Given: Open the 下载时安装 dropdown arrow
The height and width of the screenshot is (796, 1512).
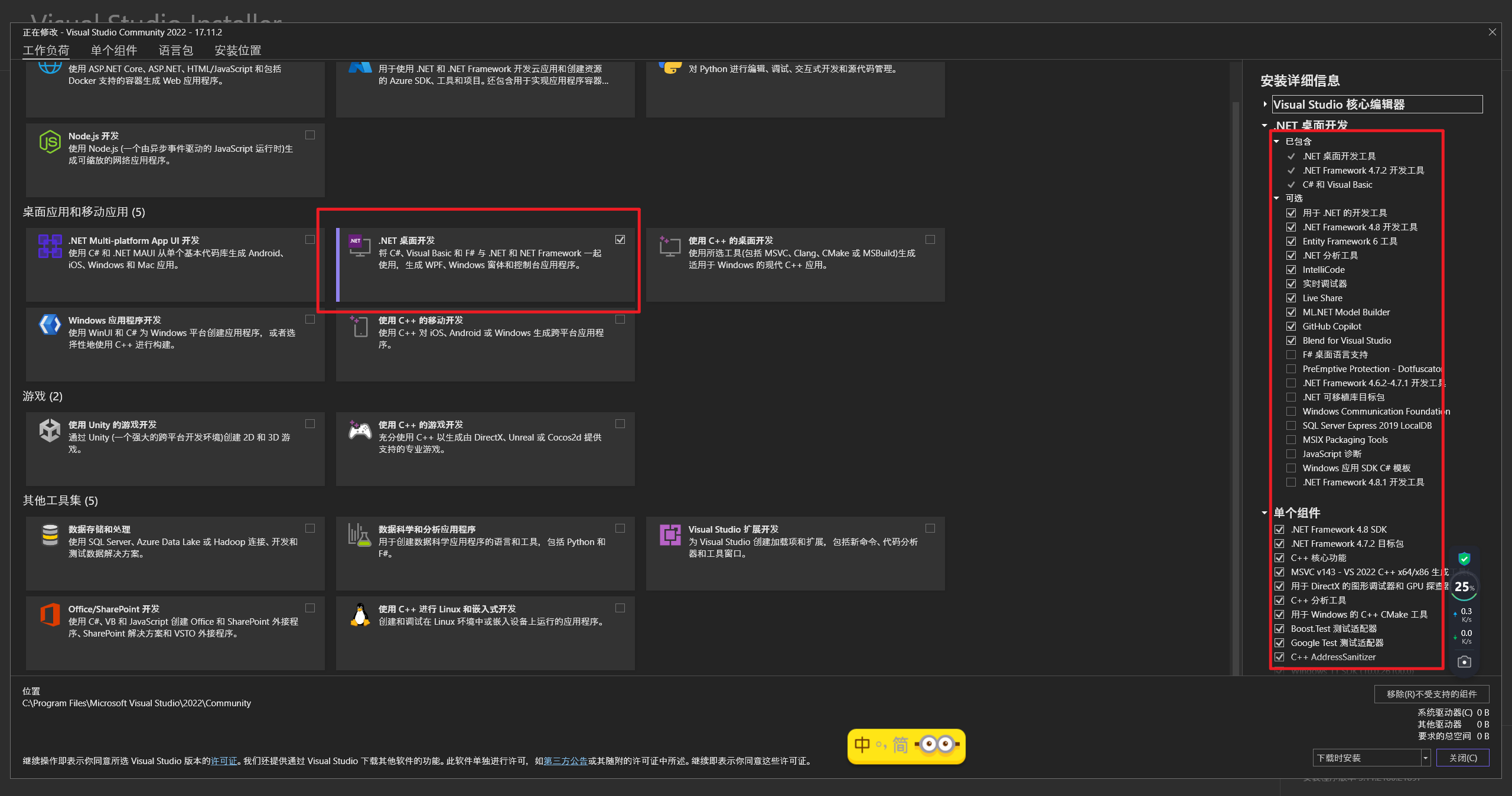Looking at the screenshot, I should pyautogui.click(x=1425, y=758).
